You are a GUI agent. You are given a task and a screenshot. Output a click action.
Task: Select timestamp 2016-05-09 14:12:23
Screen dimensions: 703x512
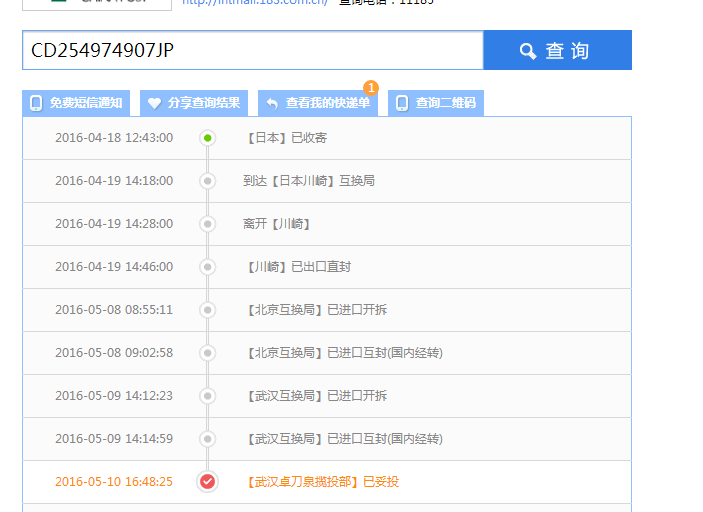click(114, 396)
